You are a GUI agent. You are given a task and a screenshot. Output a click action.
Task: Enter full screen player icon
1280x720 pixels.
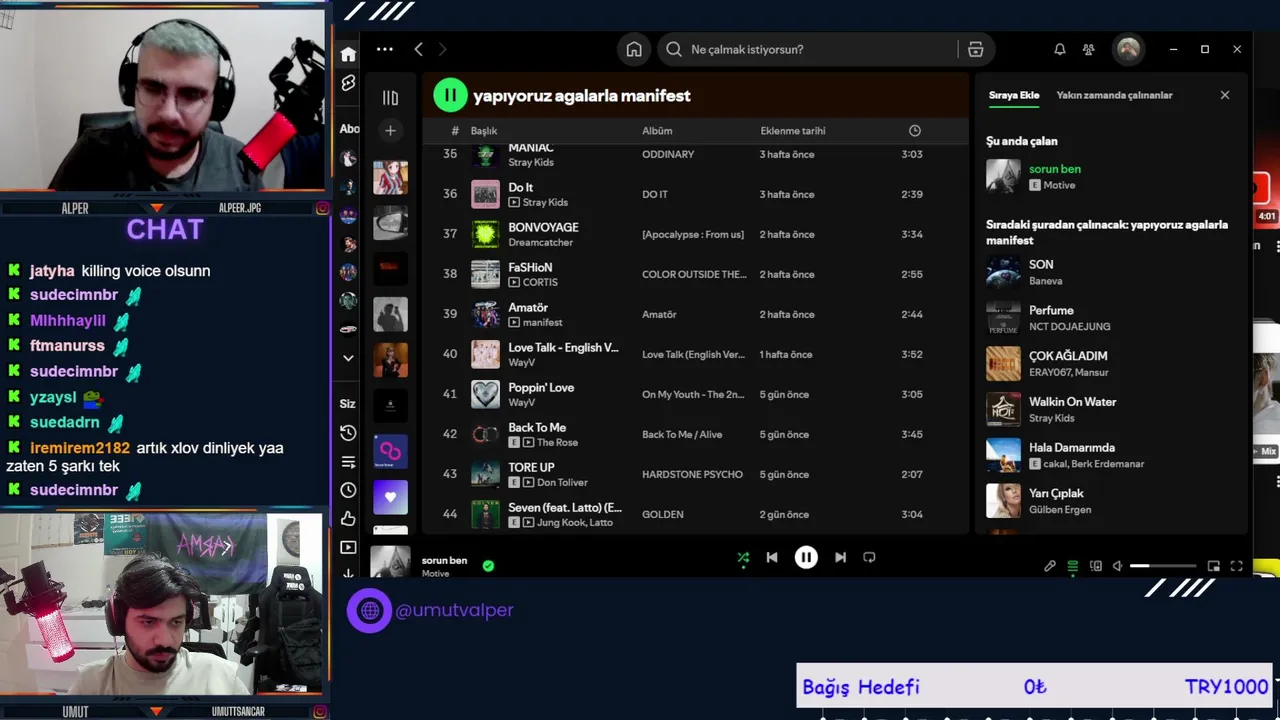click(x=1237, y=566)
